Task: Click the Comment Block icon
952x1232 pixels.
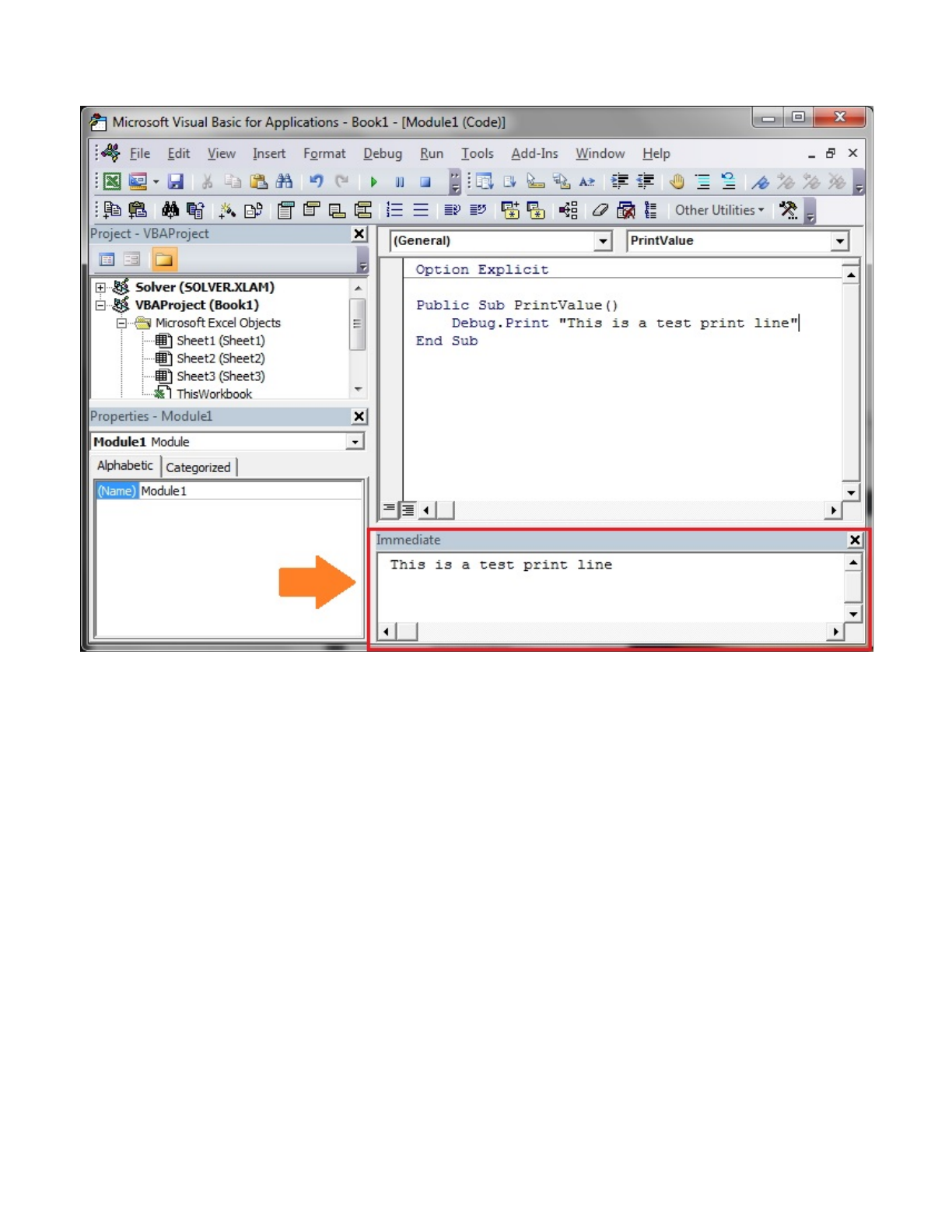Action: [702, 182]
